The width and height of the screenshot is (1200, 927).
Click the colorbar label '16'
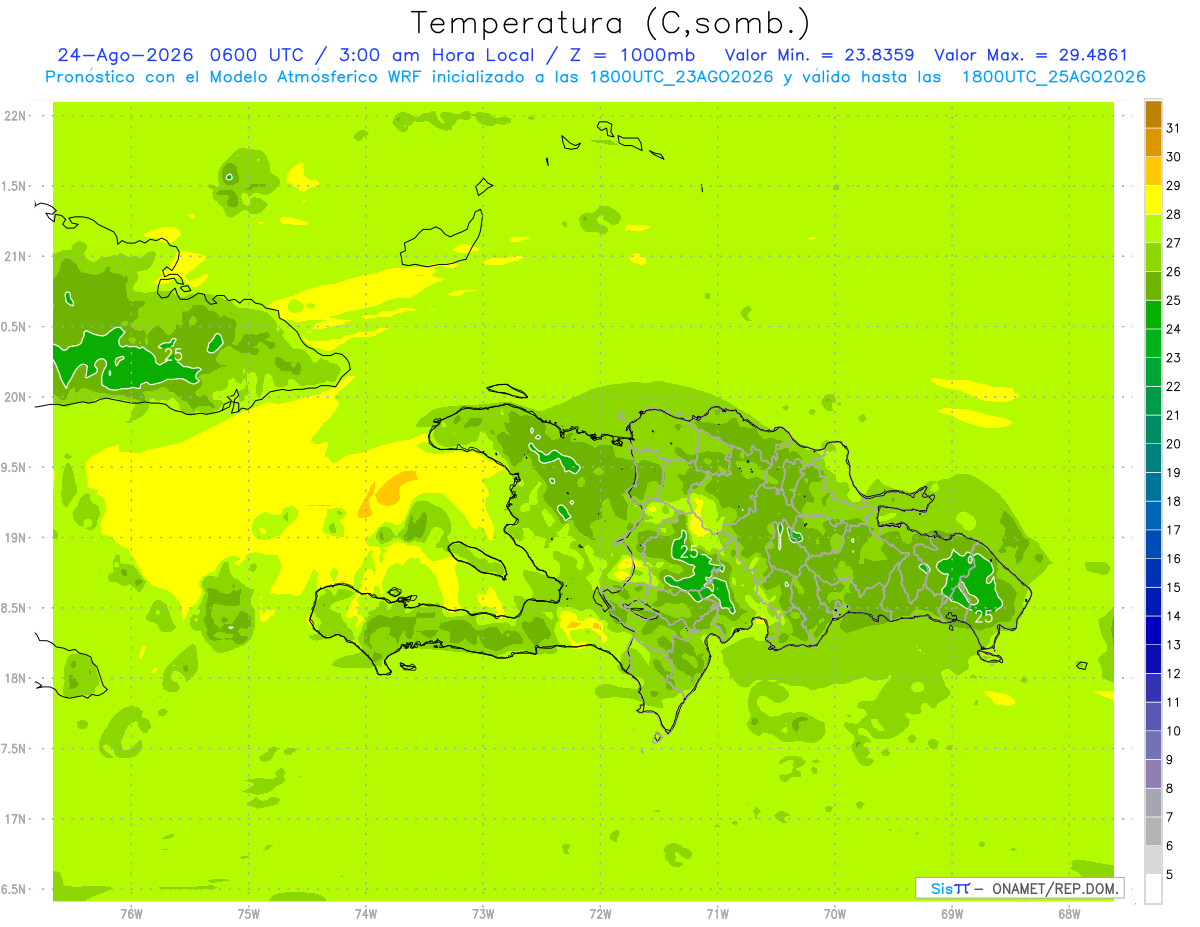[x=1173, y=558]
